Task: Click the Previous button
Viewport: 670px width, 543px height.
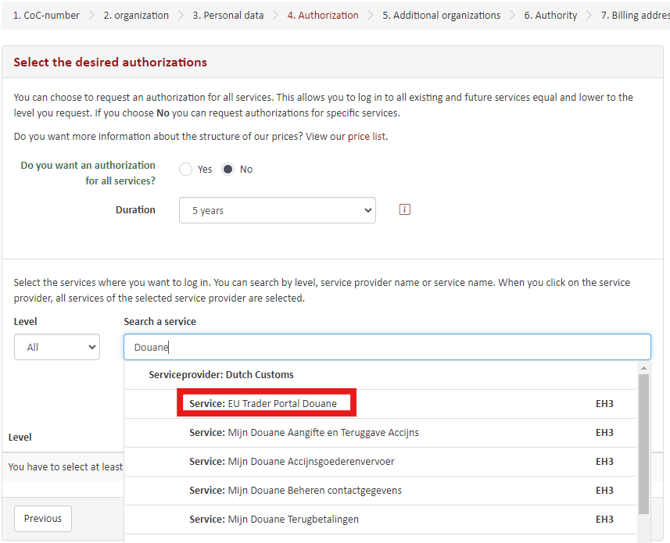Action: click(43, 518)
